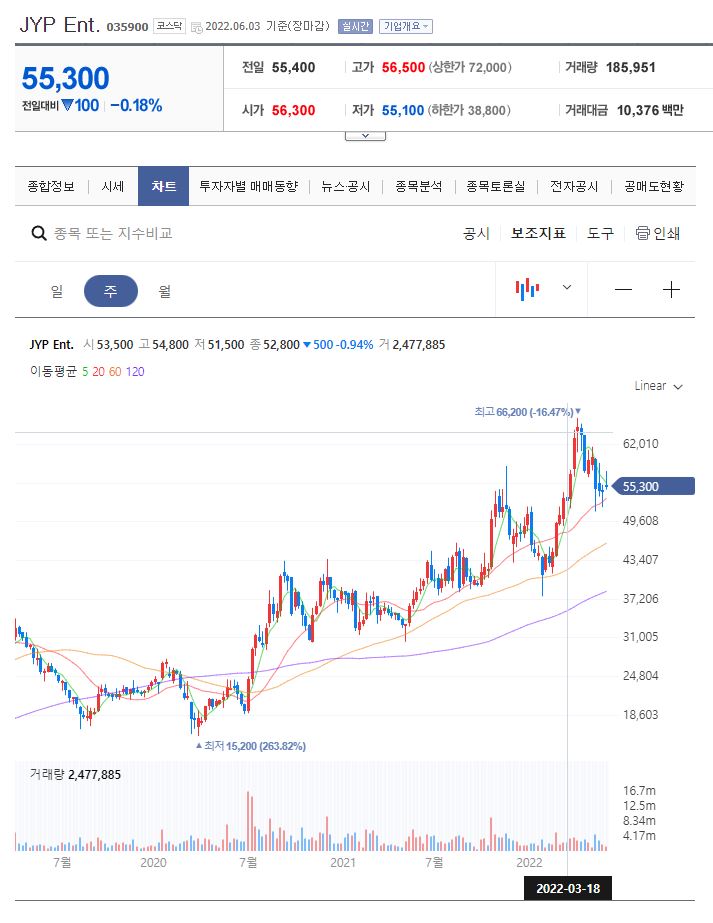Select the 주 weekly period option
The width and height of the screenshot is (713, 923).
(111, 291)
